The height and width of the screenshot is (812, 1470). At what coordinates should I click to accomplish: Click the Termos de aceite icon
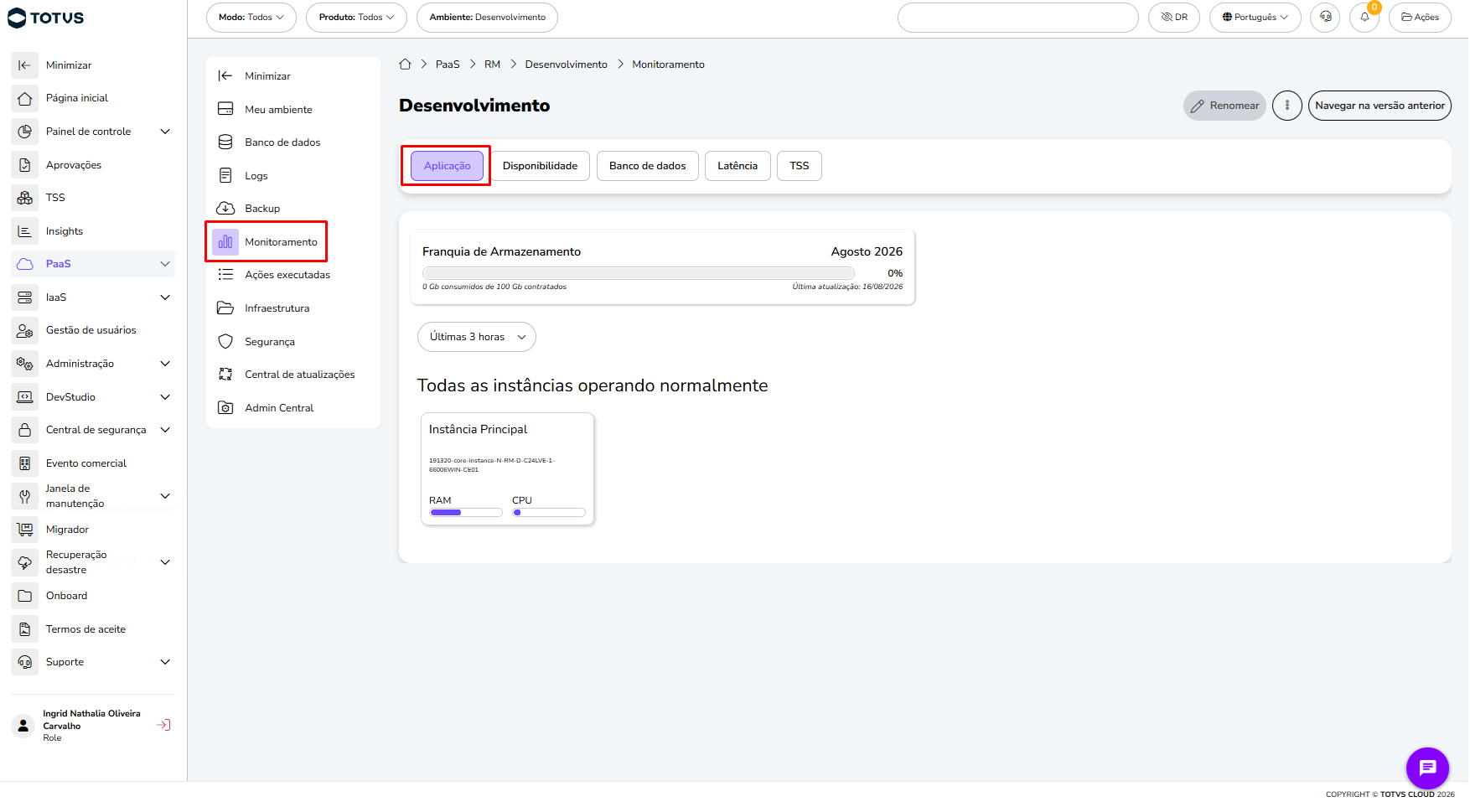(x=25, y=629)
